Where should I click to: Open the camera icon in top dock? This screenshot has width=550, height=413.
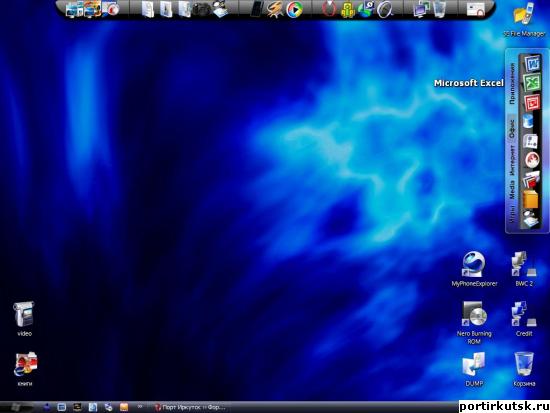202,9
